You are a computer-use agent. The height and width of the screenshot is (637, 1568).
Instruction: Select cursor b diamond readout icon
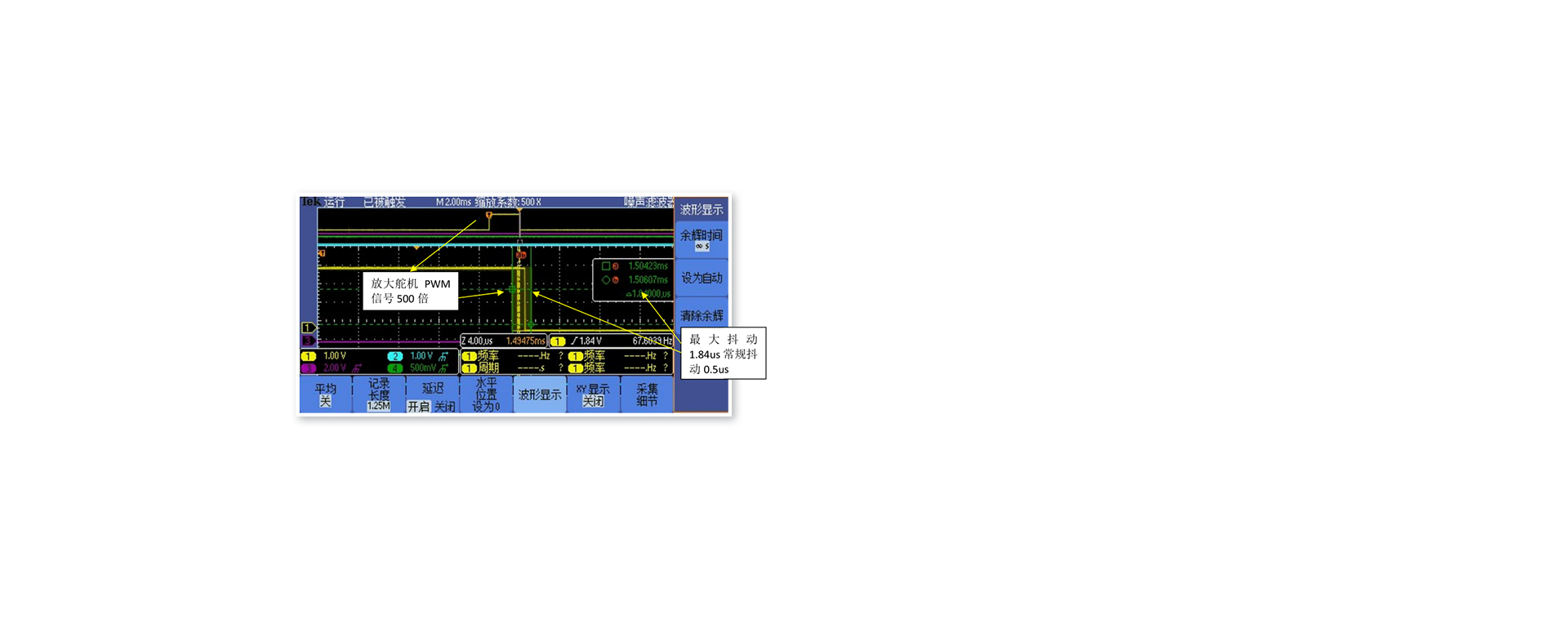pyautogui.click(x=605, y=280)
